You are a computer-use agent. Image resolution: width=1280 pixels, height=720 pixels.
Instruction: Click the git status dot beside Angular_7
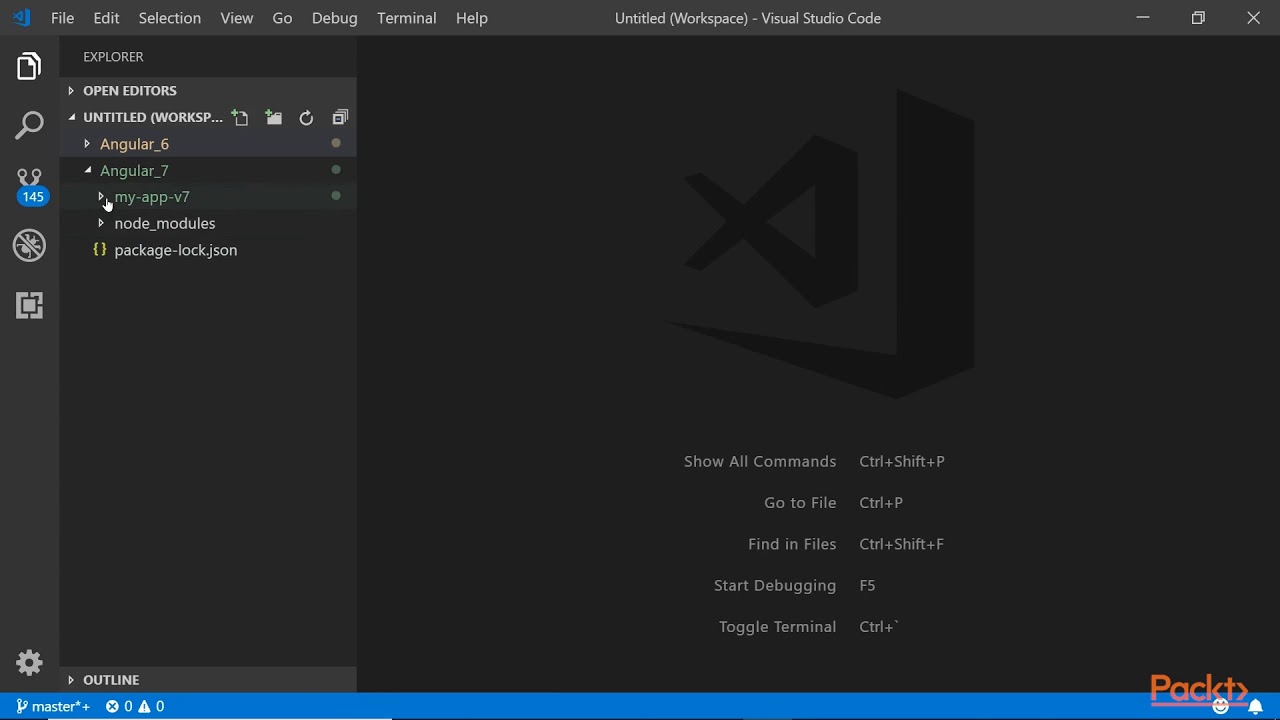(x=336, y=170)
